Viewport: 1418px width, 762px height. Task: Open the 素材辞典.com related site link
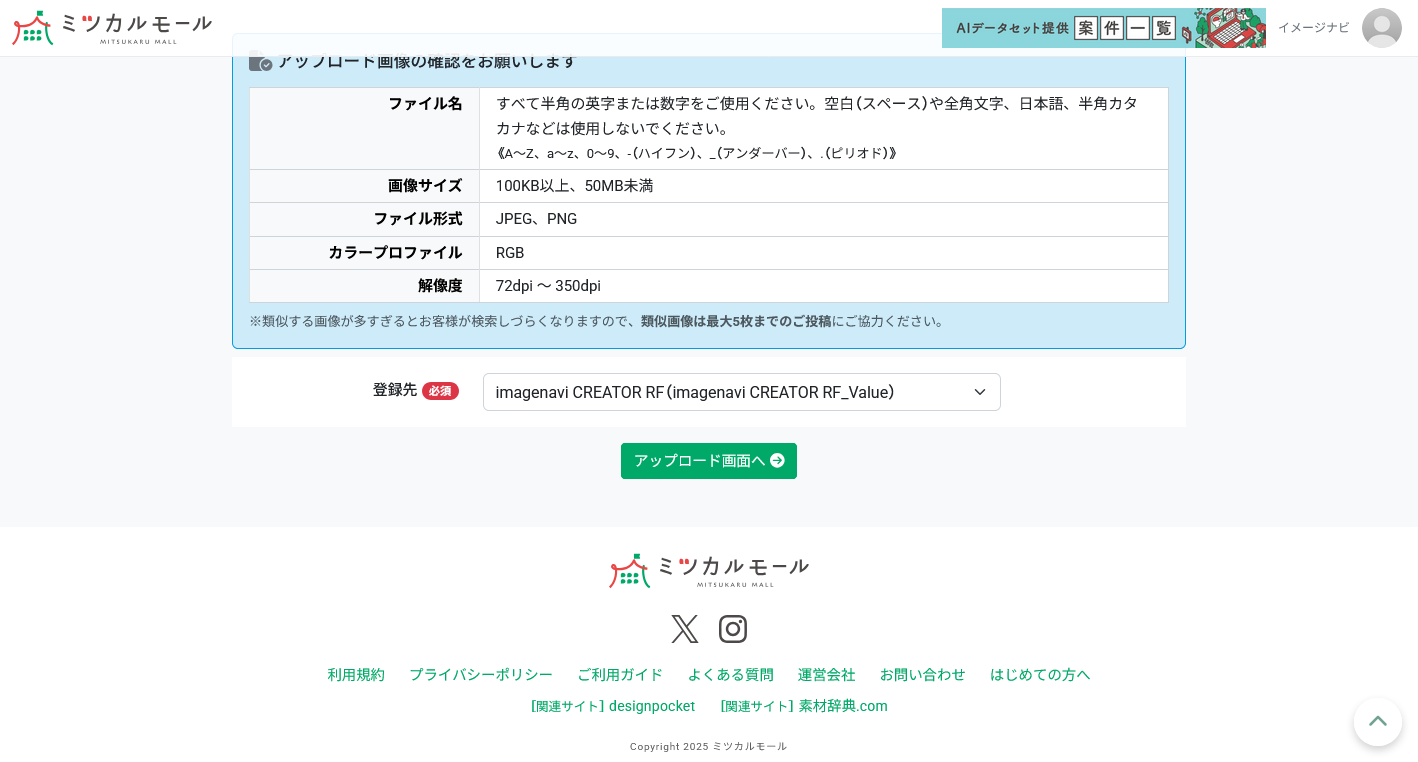click(x=804, y=706)
